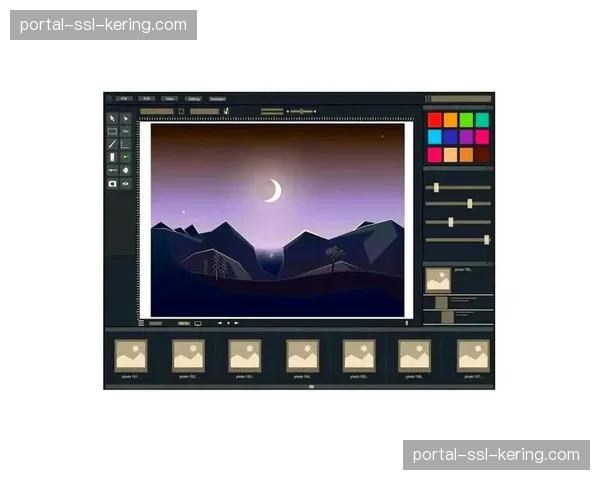The height and width of the screenshot is (480, 600).
Task: Choose the purple color swatch
Action: coord(466,137)
